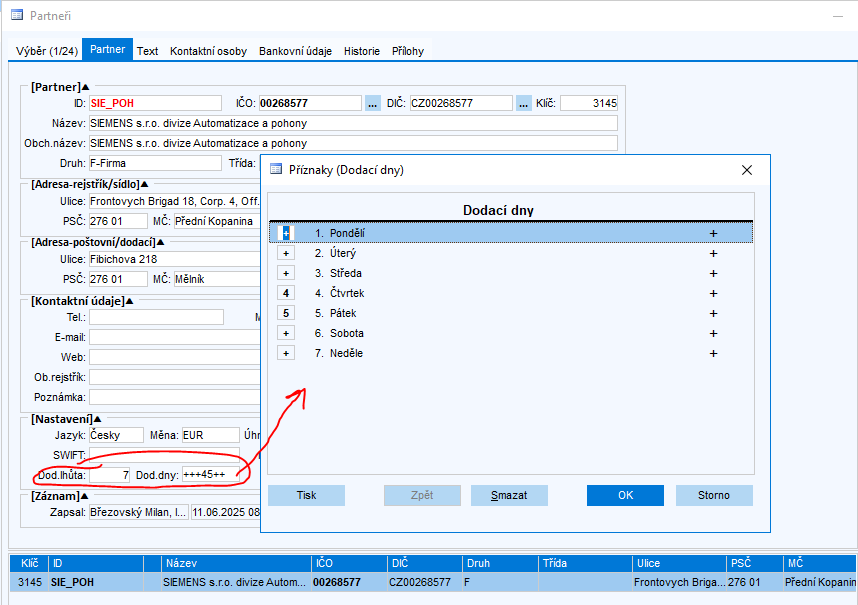Switch to the Bankovní údaje tab

point(297,51)
